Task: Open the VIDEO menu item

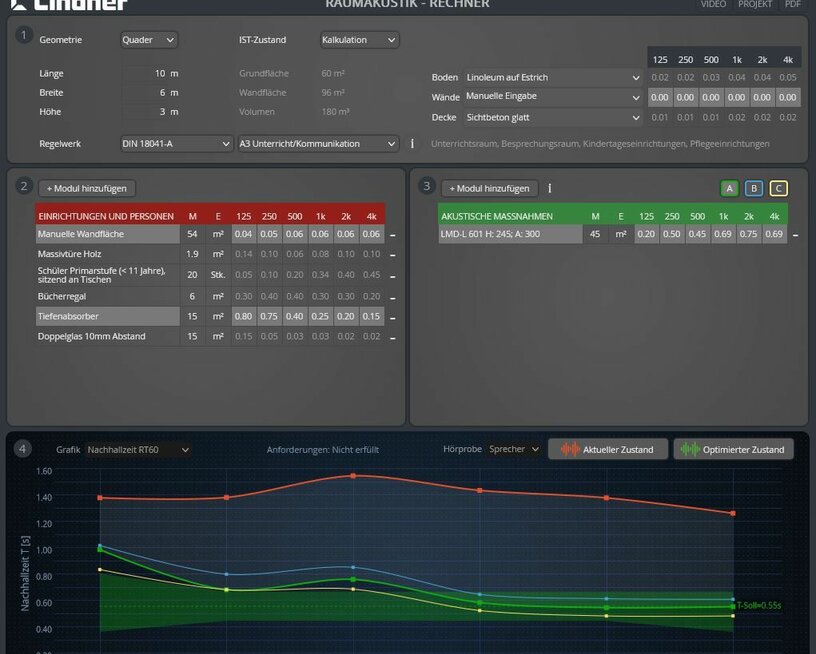Action: pos(713,4)
